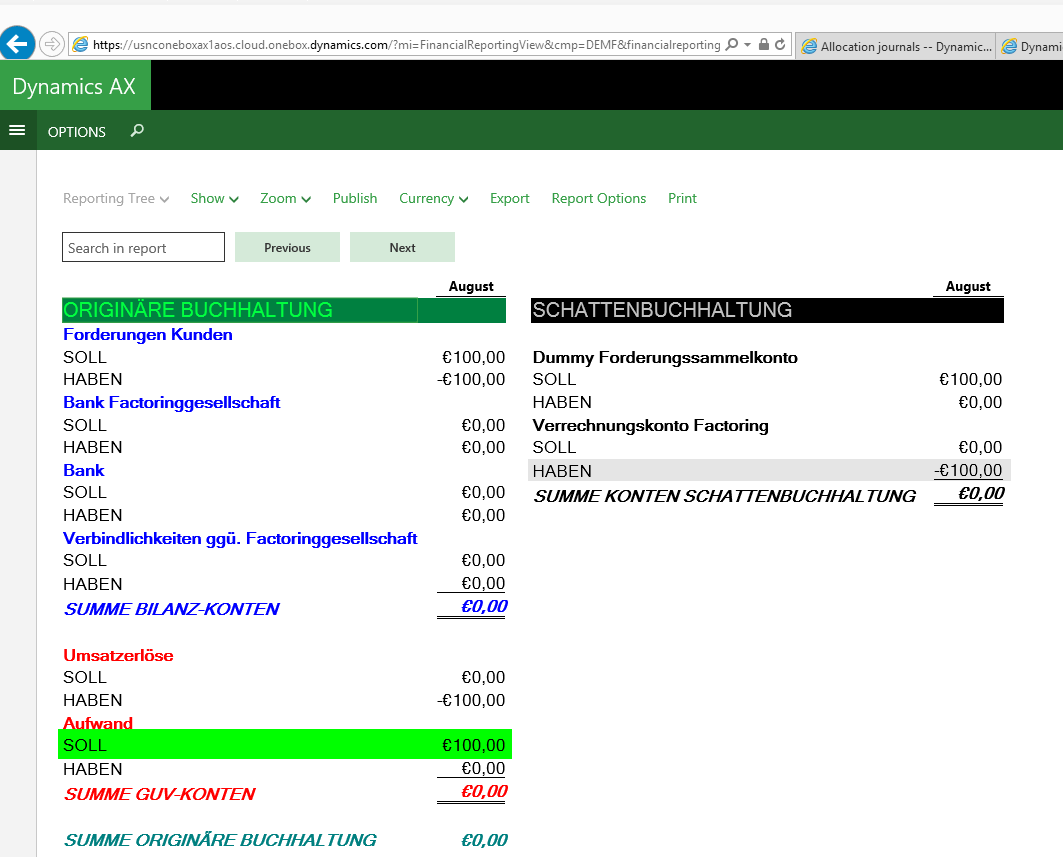Expand the Zoom dropdown
This screenshot has height=857, width=1063.
pyautogui.click(x=285, y=199)
